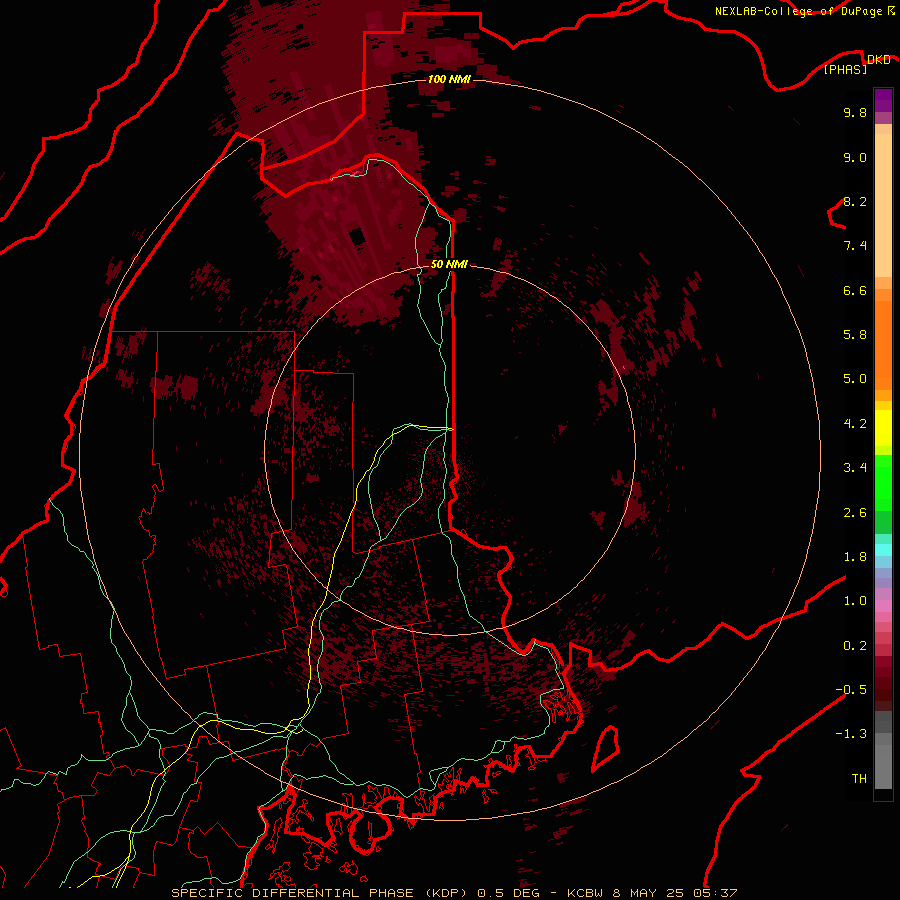Click the 3.4 value on color scale

click(x=855, y=468)
